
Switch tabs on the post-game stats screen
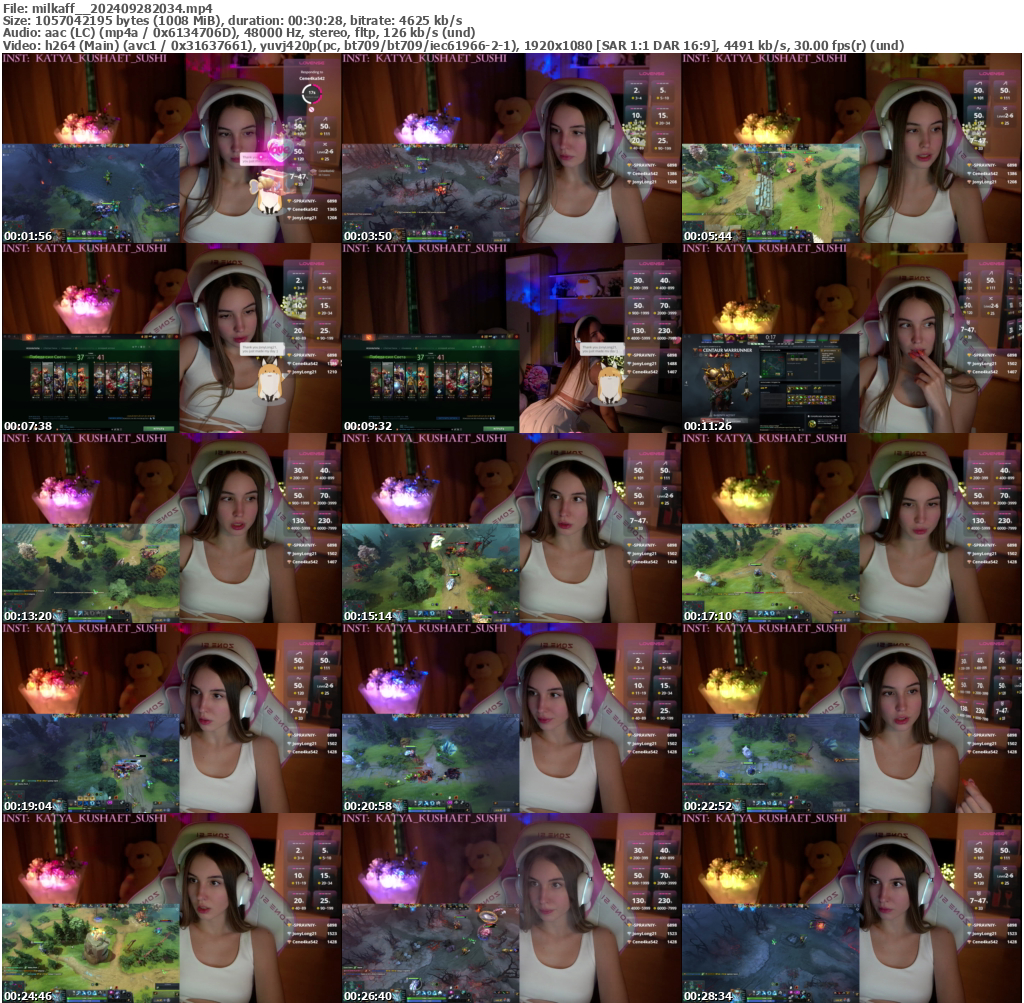click(x=45, y=348)
